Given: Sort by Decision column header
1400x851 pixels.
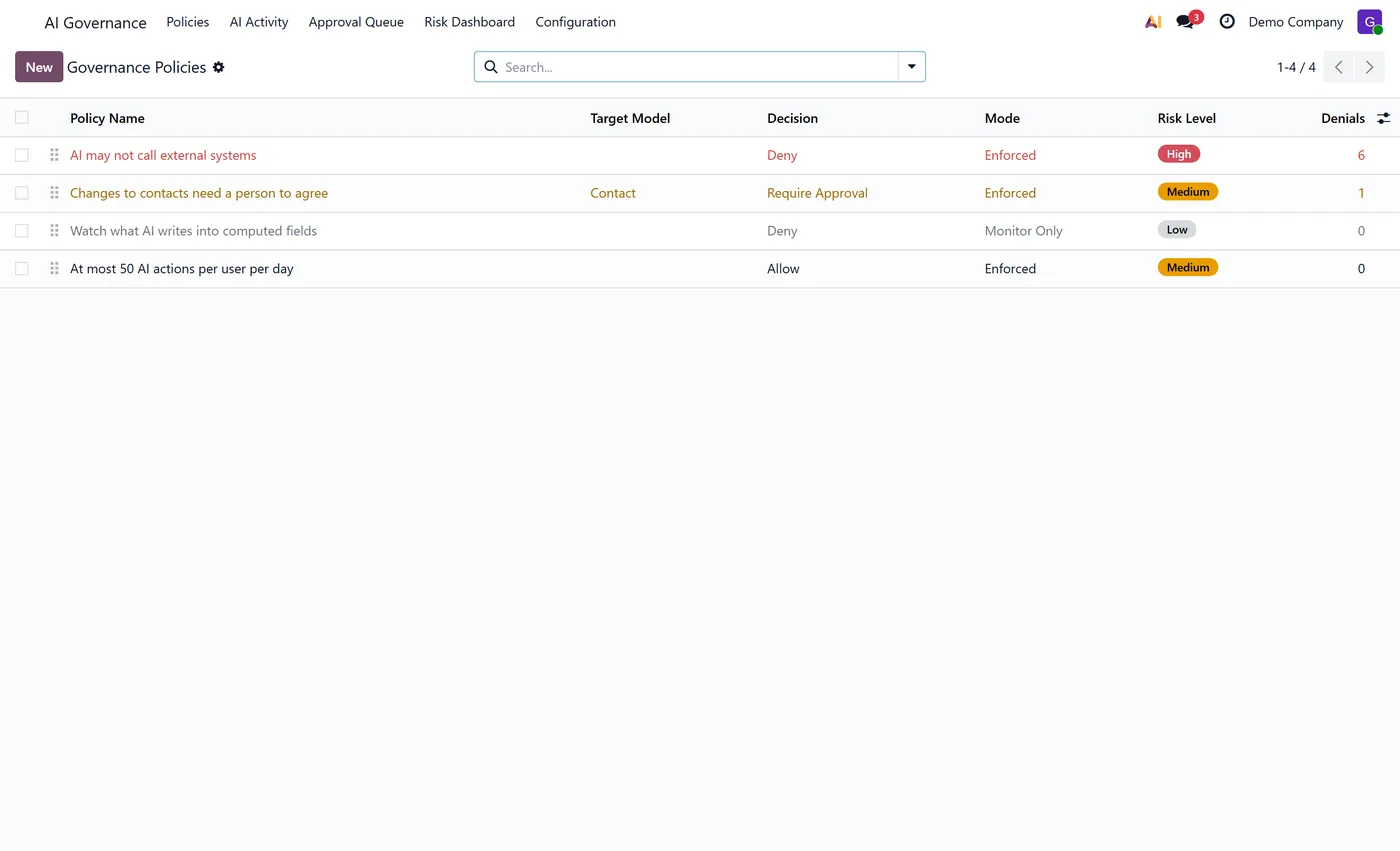Looking at the screenshot, I should pyautogui.click(x=792, y=118).
